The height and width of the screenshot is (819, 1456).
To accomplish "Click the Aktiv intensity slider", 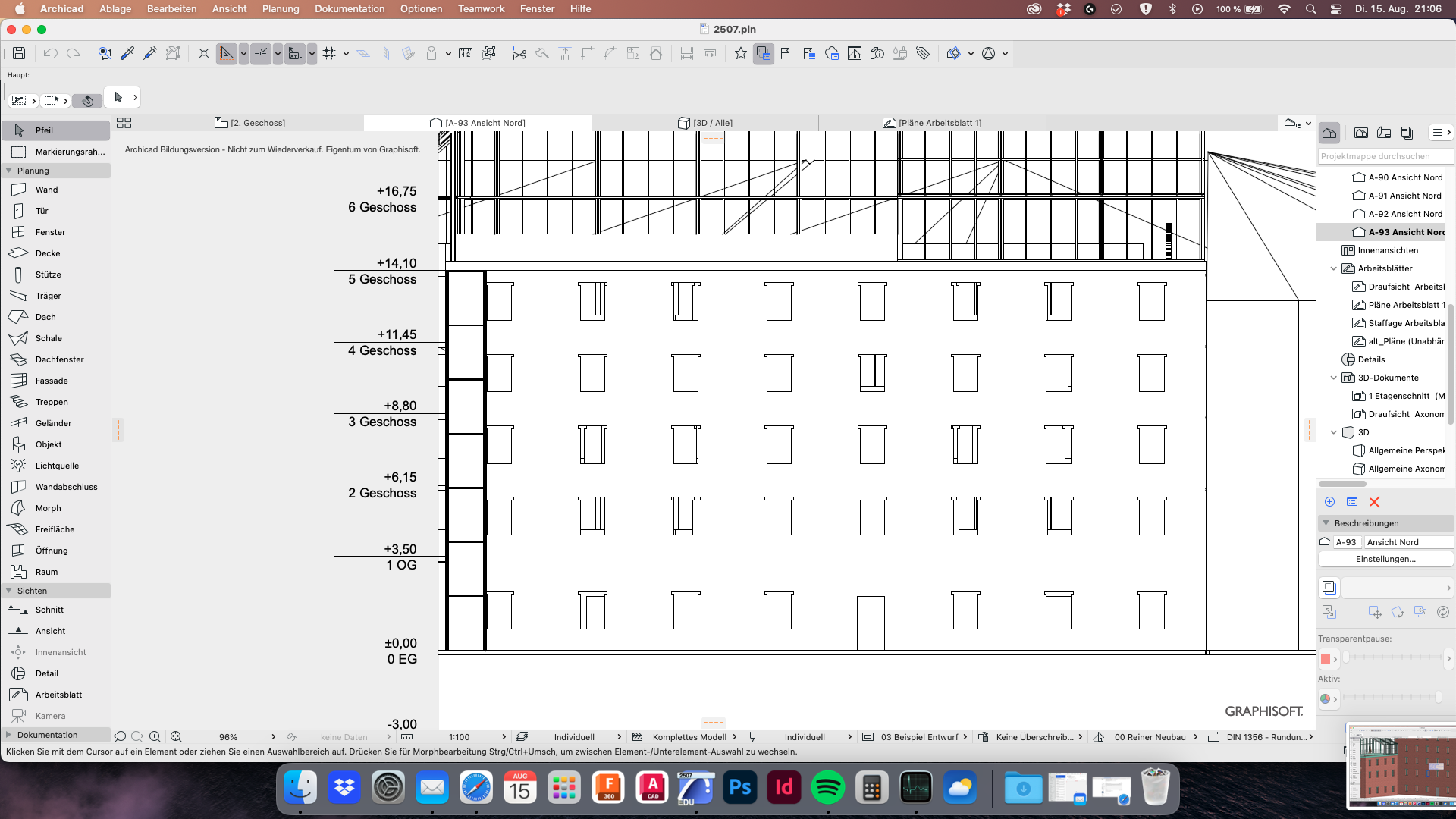I will pyautogui.click(x=1392, y=697).
